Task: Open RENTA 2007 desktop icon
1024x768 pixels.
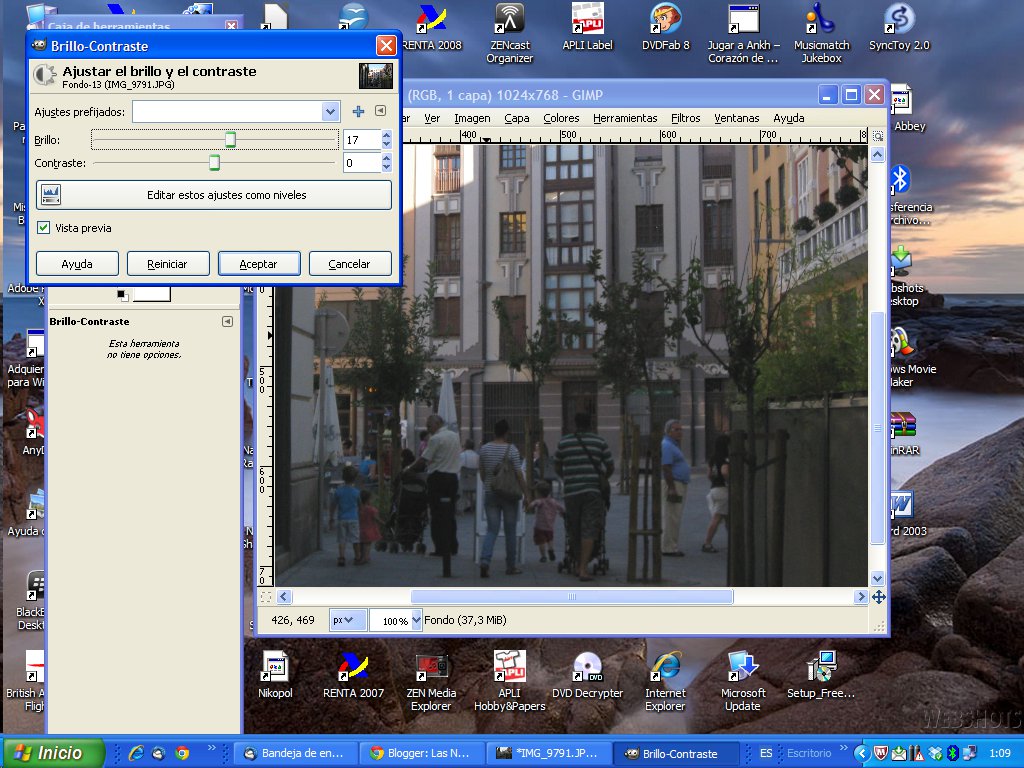Action: pyautogui.click(x=353, y=675)
